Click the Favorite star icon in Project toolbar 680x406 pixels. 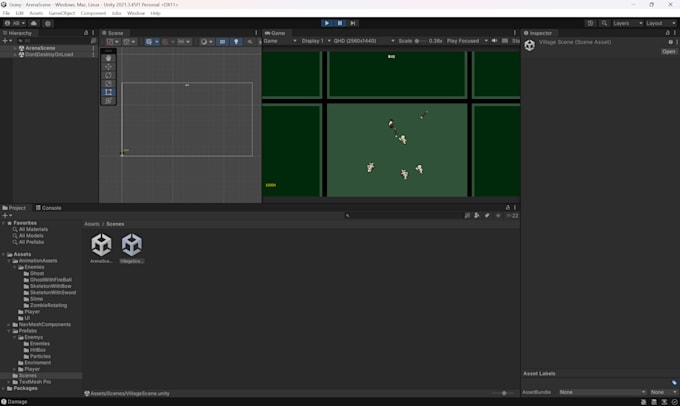498,216
